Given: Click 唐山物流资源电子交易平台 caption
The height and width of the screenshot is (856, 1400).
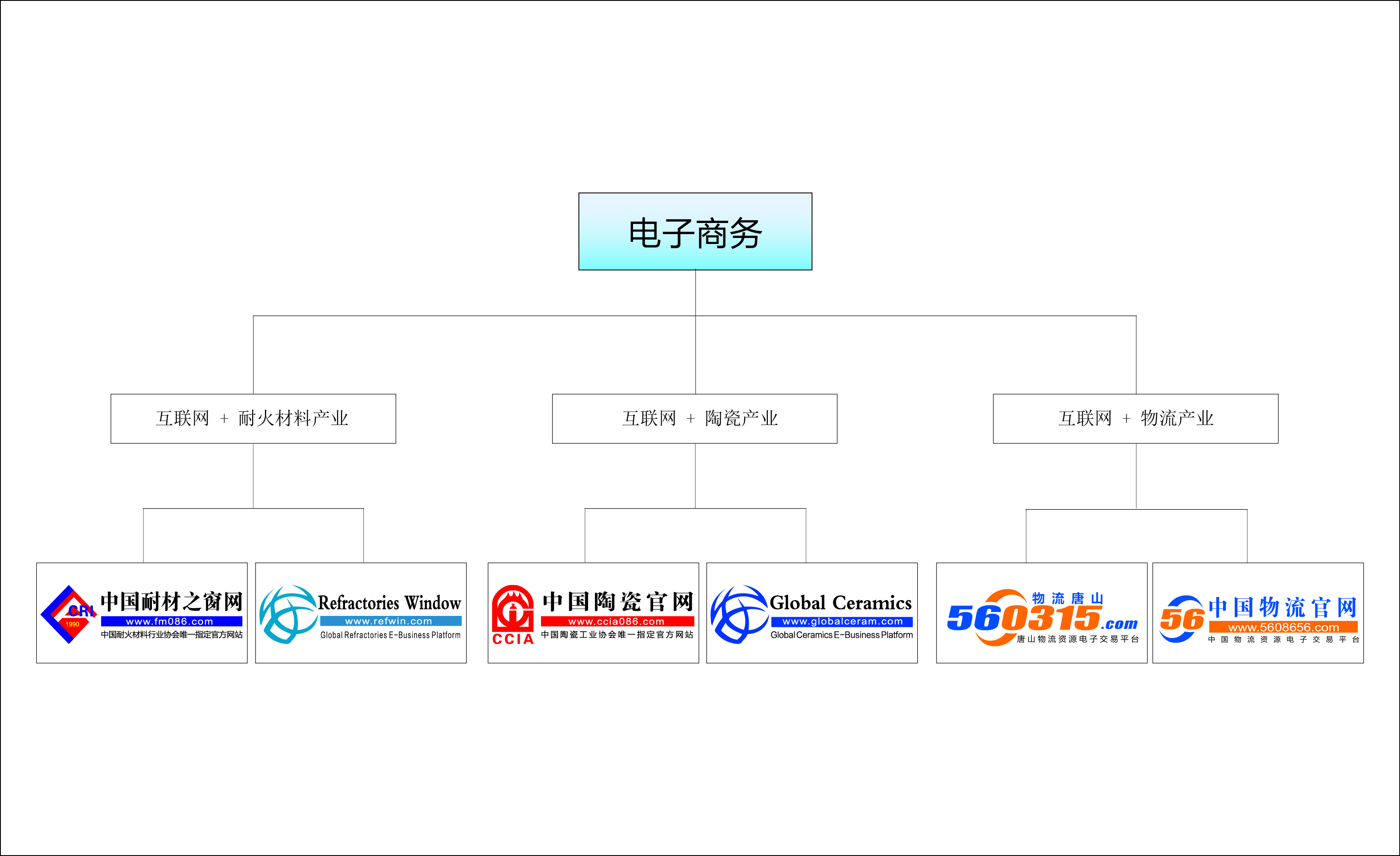Looking at the screenshot, I should click(x=1078, y=639).
